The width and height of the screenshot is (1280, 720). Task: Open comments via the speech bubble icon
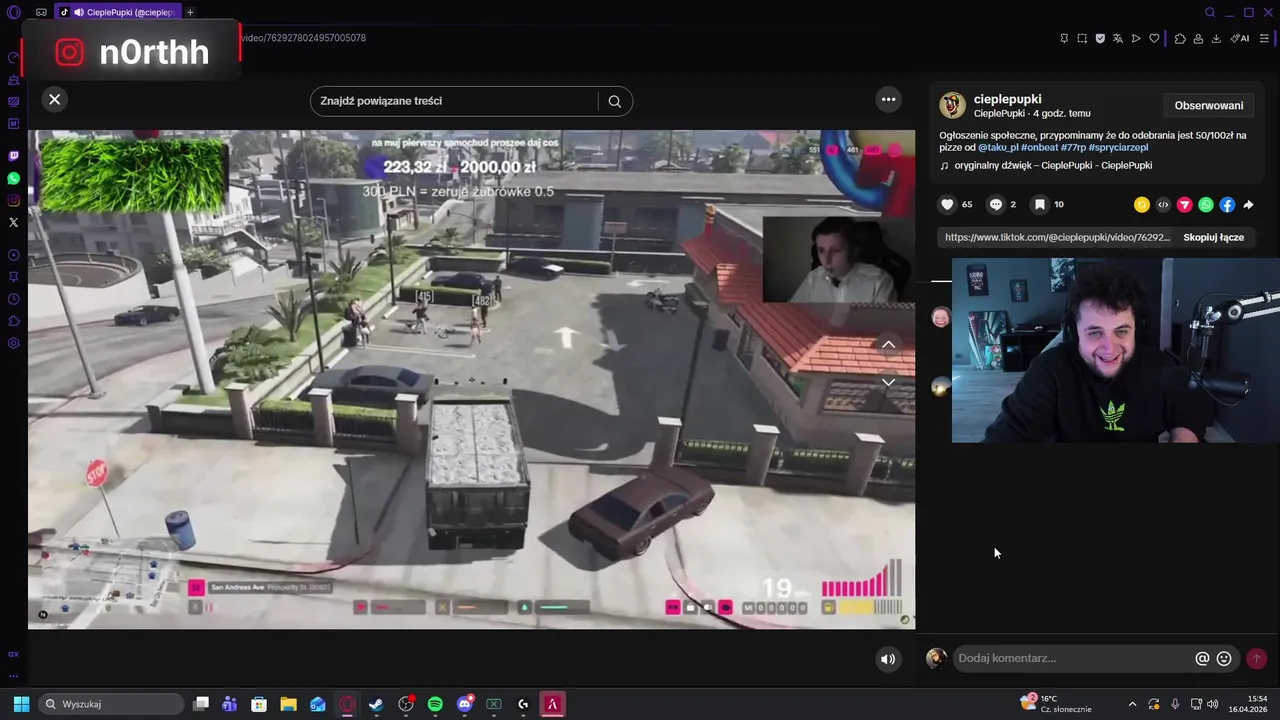click(996, 204)
